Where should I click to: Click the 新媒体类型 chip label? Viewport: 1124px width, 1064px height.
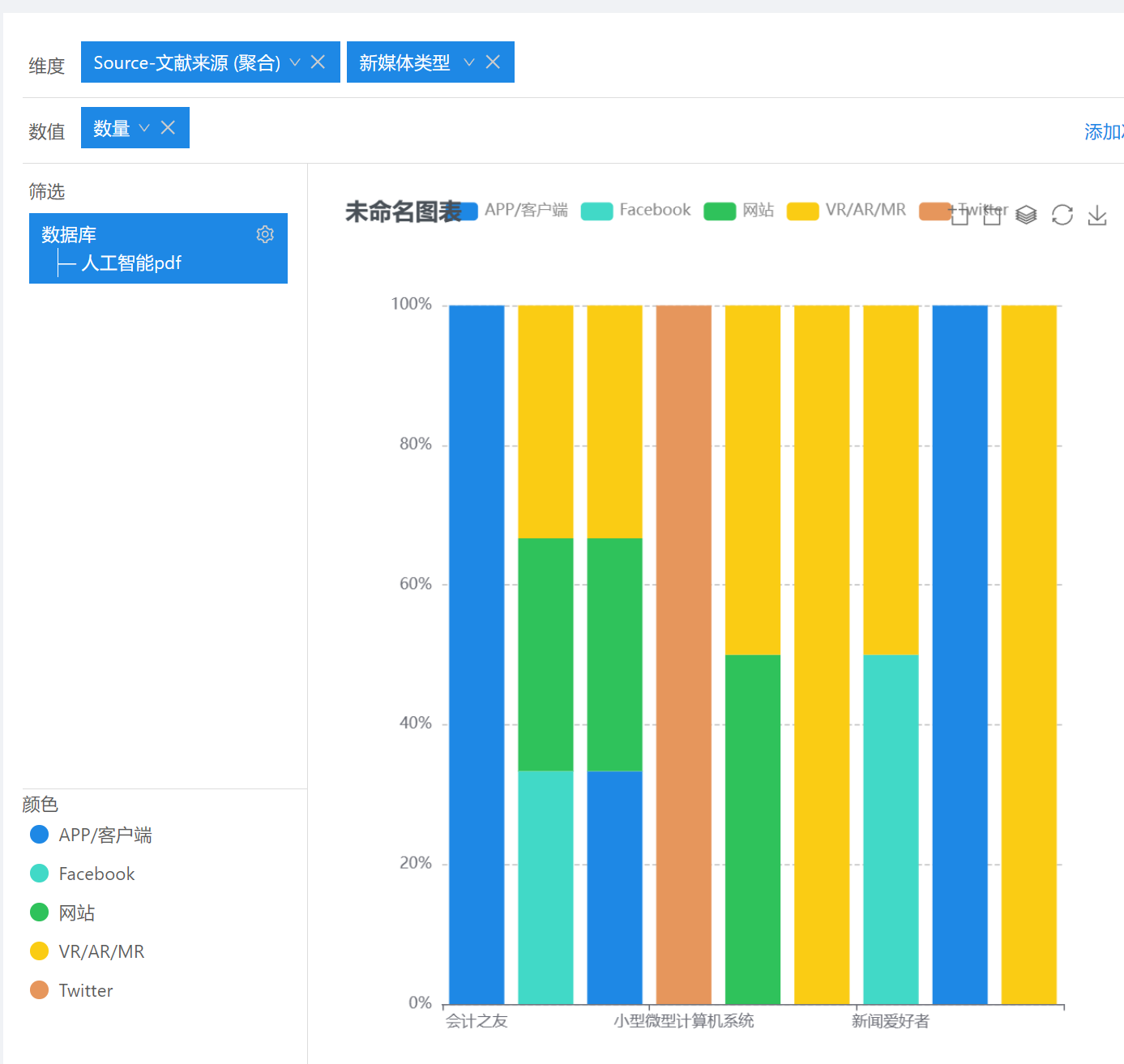(x=404, y=62)
